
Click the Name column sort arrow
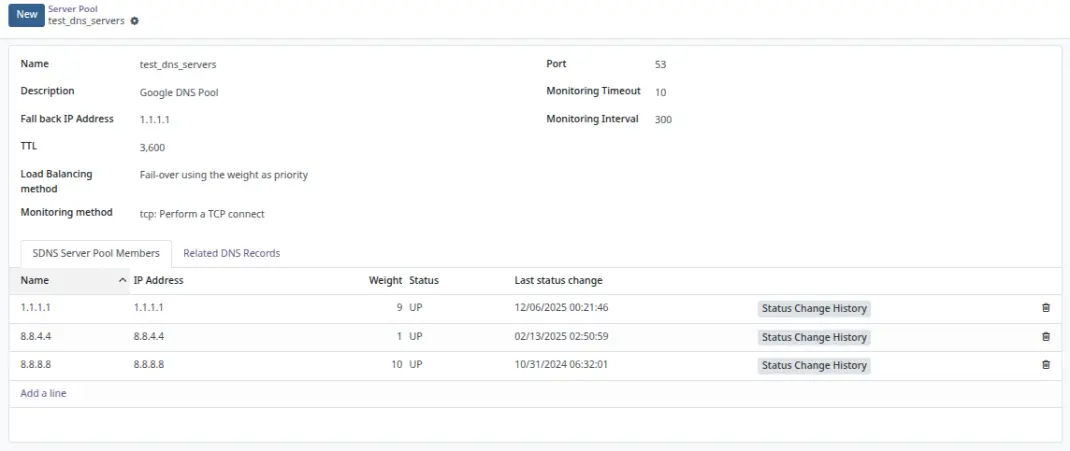[123, 281]
